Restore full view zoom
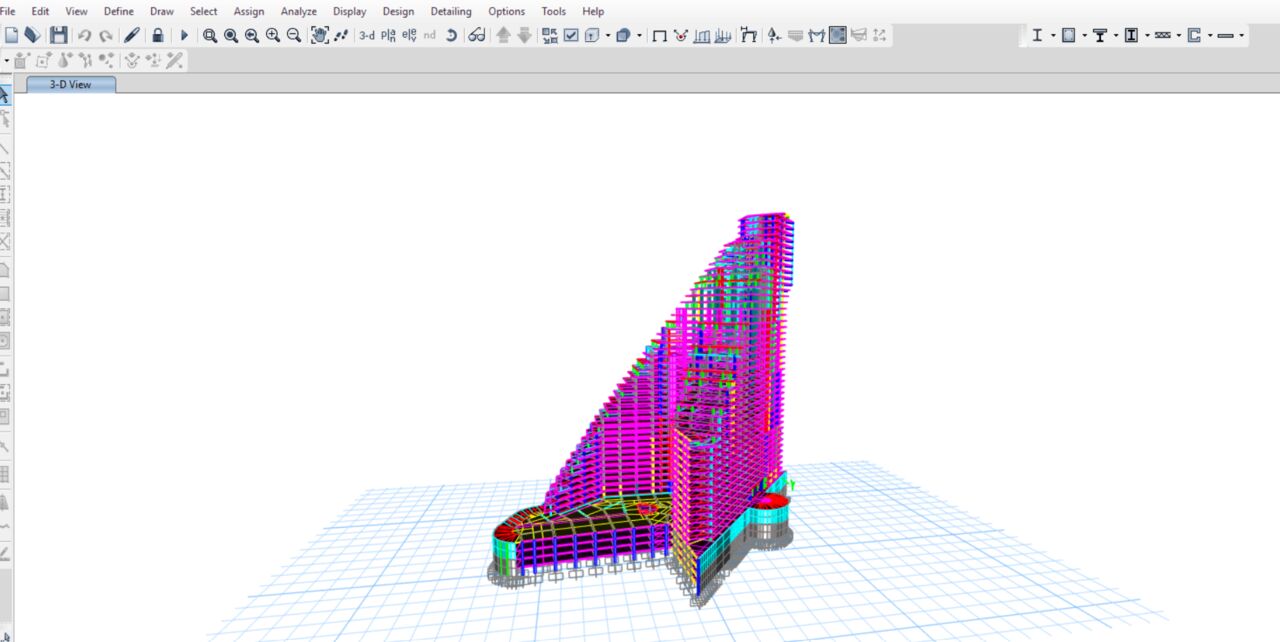The height and width of the screenshot is (642, 1280). [231, 35]
